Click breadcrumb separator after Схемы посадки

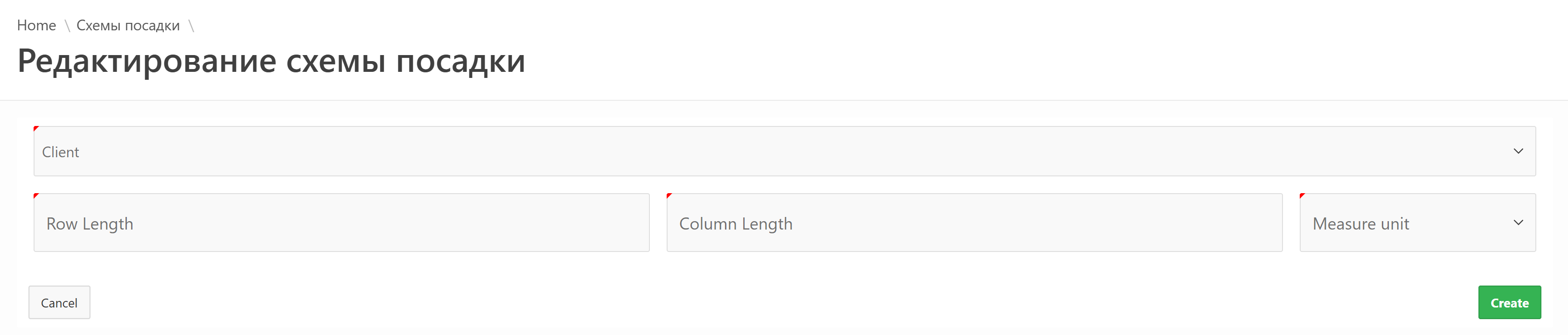[x=191, y=26]
